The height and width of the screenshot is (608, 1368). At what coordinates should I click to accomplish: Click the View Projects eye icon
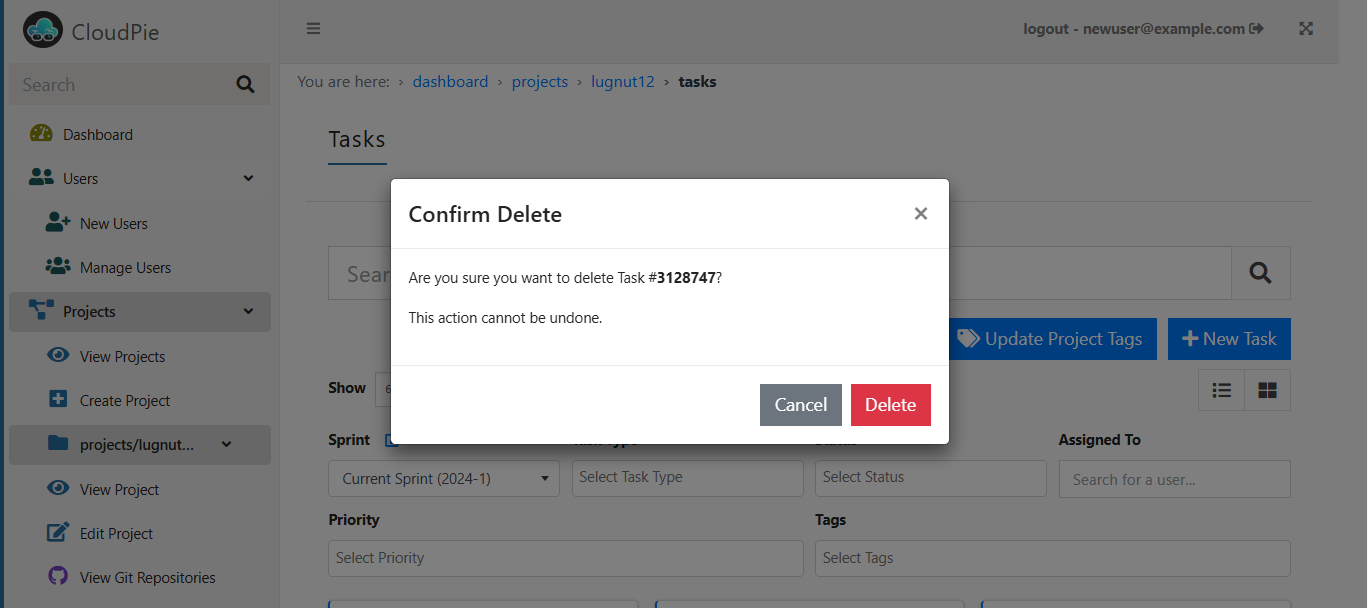(x=58, y=356)
